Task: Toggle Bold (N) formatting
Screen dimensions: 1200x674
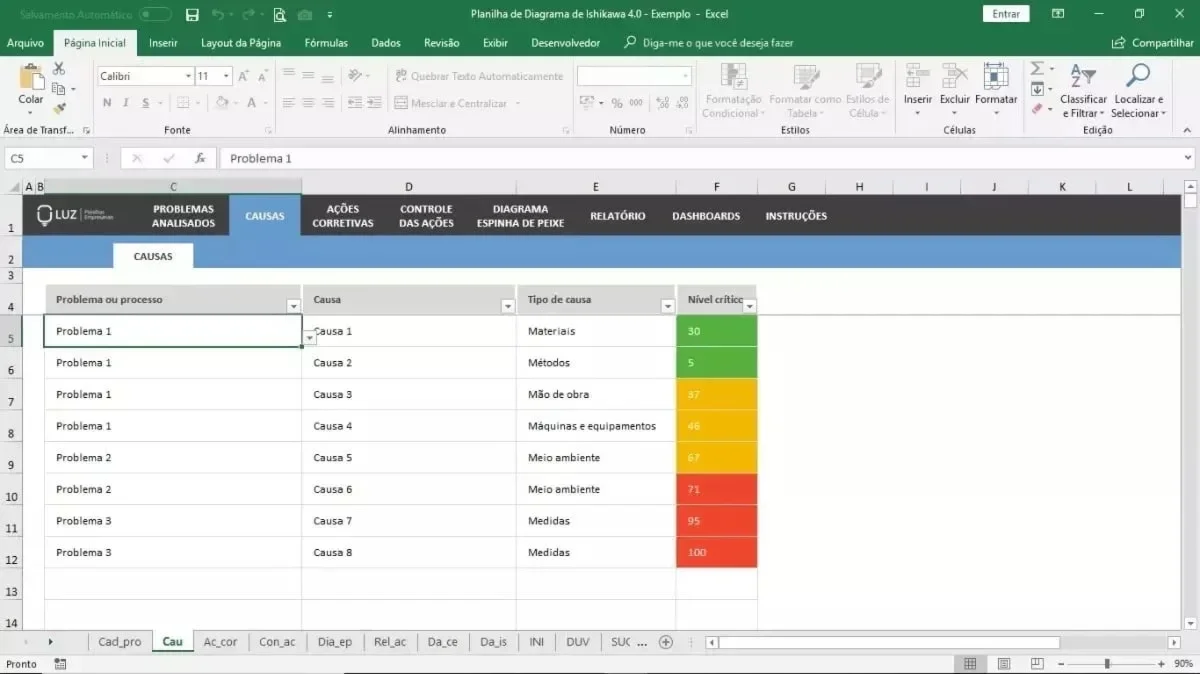Action: 107,103
